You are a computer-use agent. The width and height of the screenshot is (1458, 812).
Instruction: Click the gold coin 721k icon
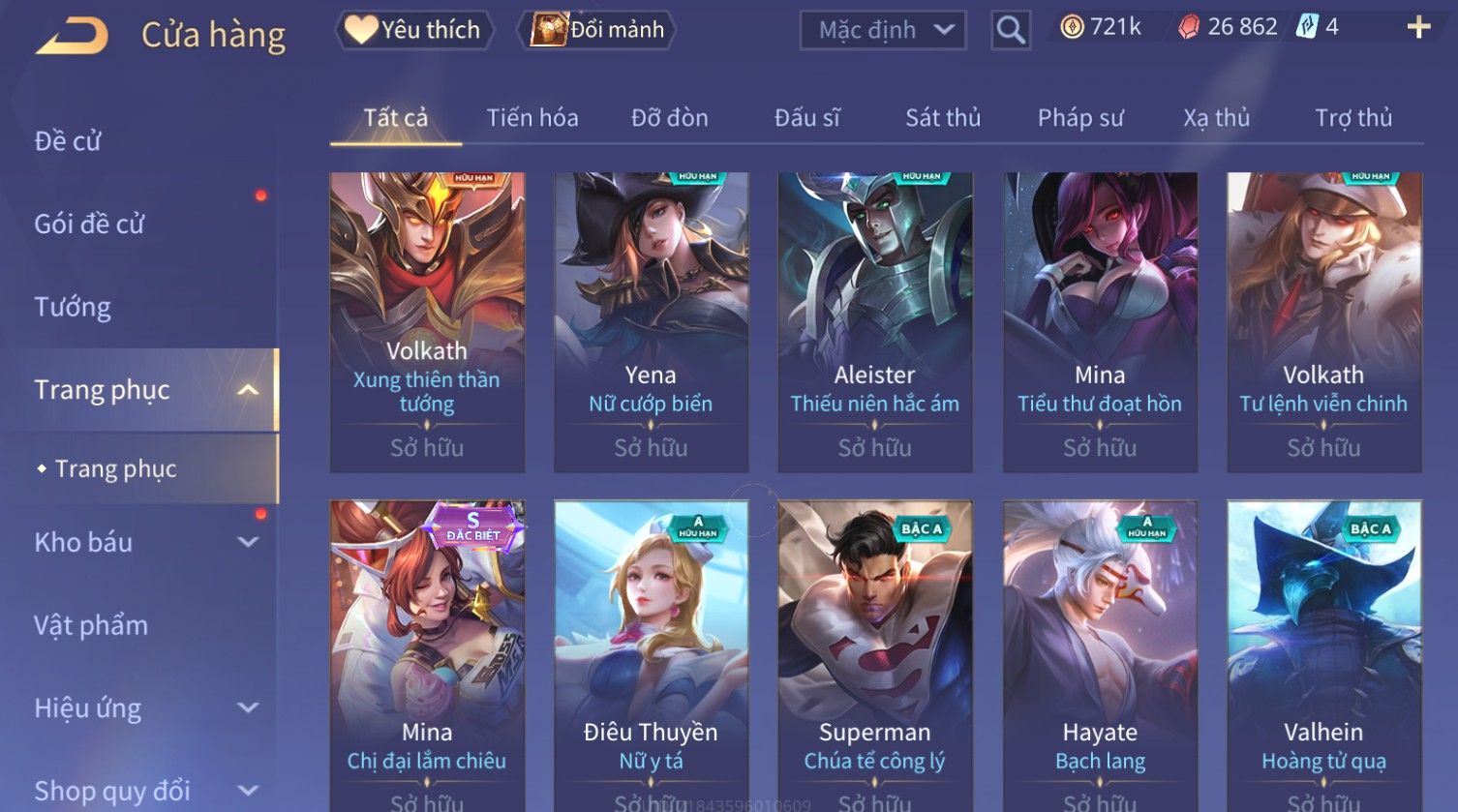point(1072,27)
